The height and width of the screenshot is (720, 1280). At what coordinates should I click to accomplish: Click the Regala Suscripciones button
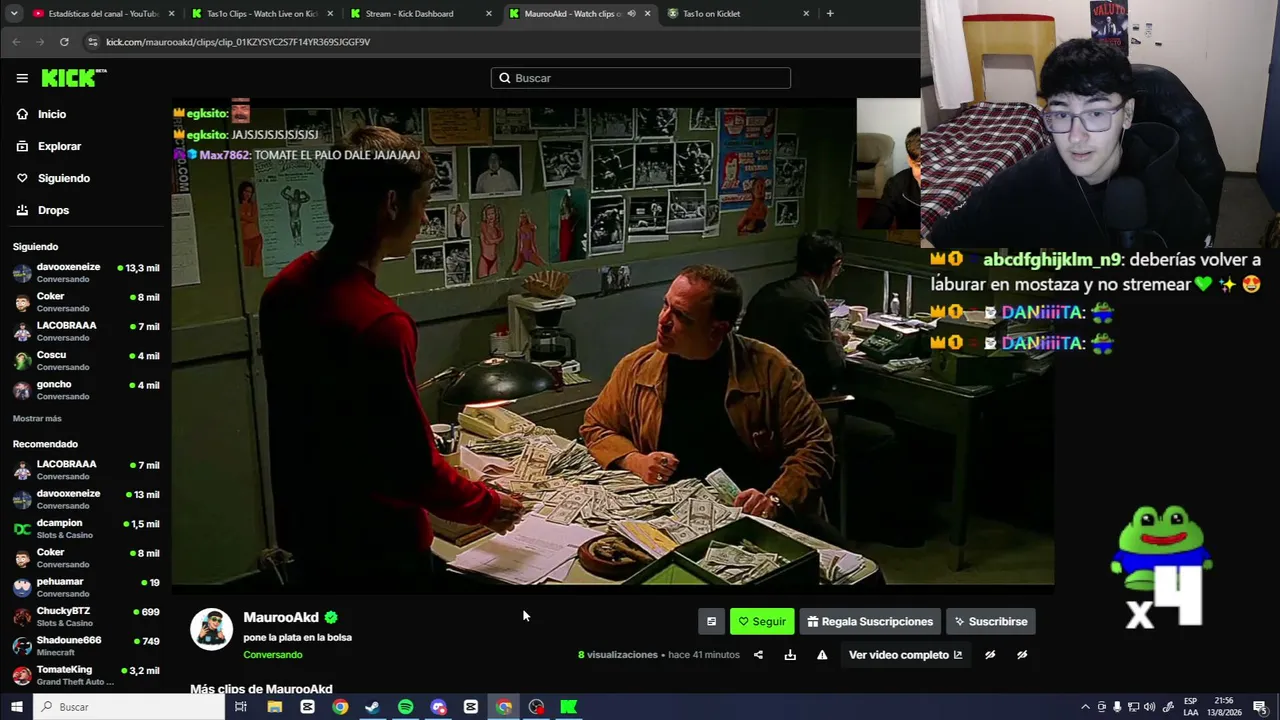click(x=870, y=621)
